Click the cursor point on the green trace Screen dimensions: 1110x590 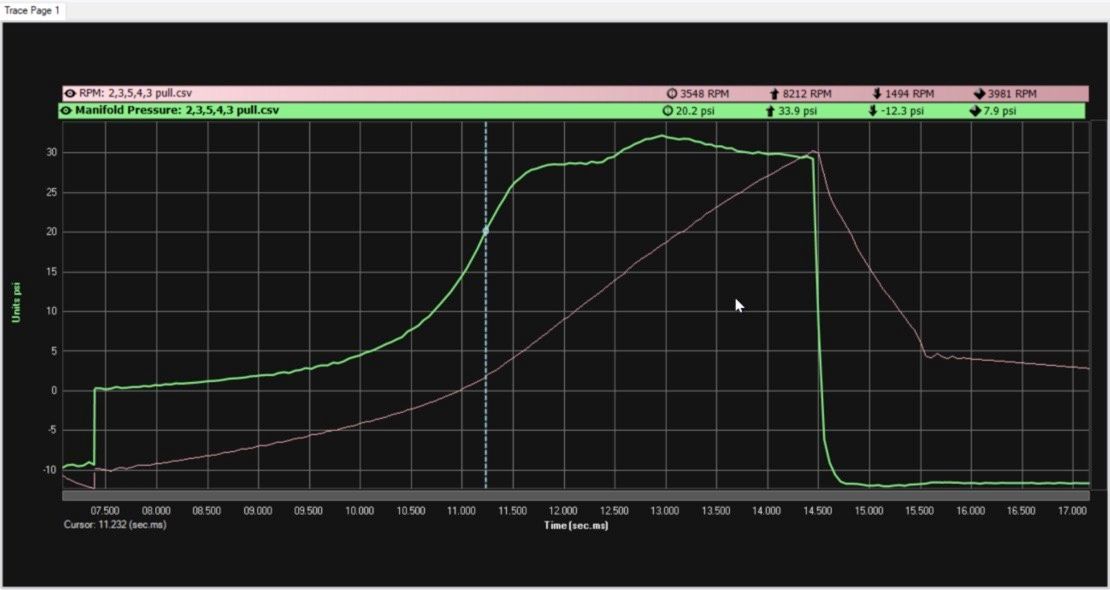[x=486, y=231]
